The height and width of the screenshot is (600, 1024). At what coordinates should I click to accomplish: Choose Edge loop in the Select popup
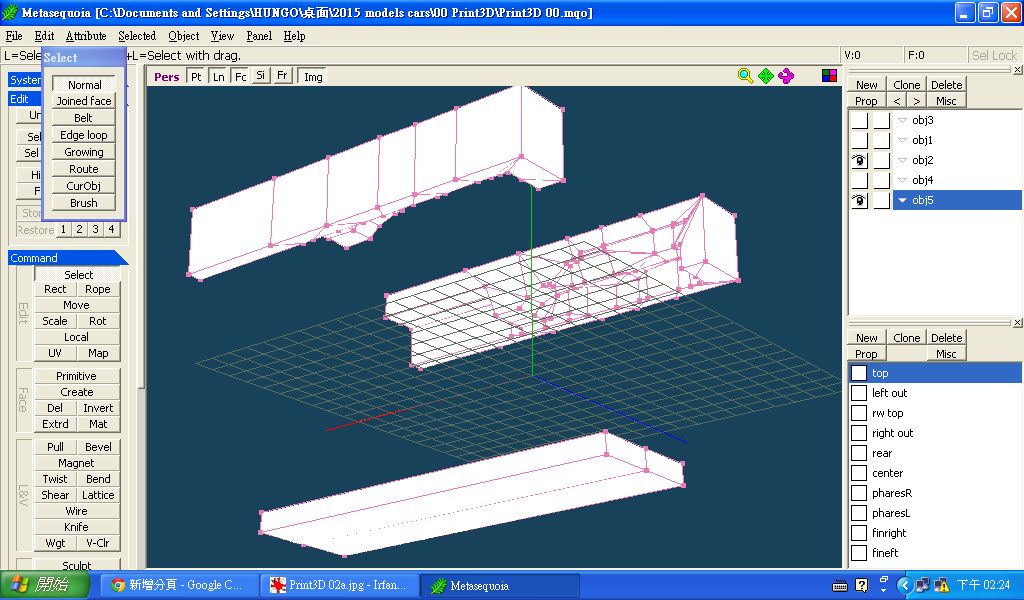point(84,135)
